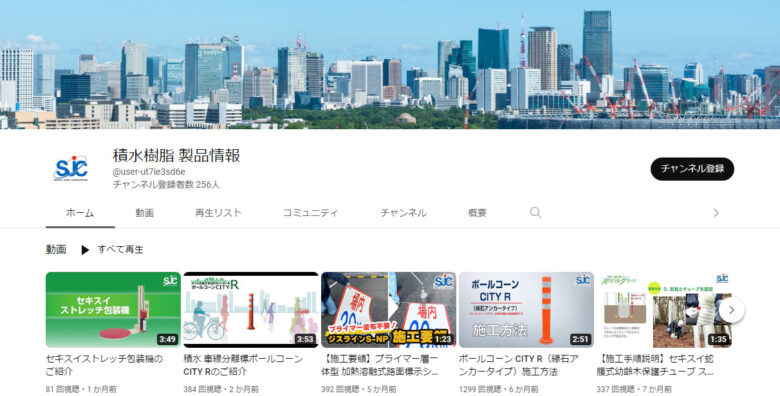Viewport: 780px width, 396px height.
Task: Open the 再生リスト tab
Action: tap(218, 213)
